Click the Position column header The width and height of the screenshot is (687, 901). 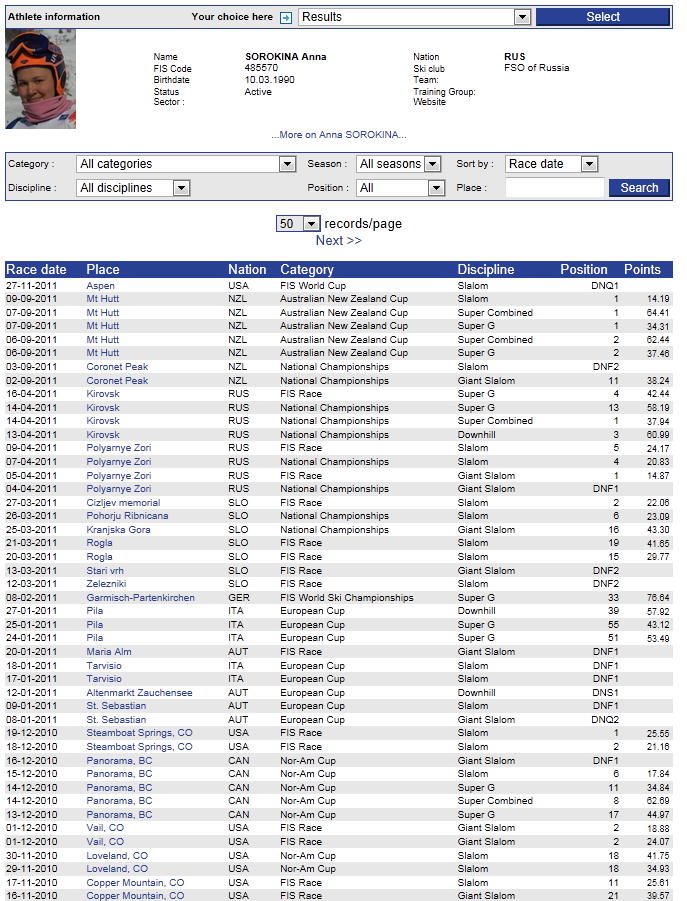pyautogui.click(x=584, y=269)
